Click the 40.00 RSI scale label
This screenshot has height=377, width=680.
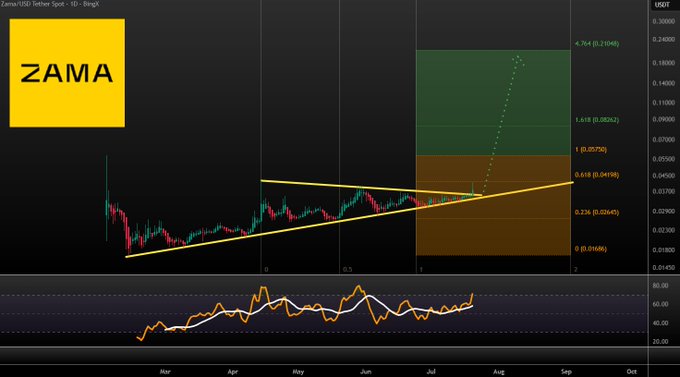tap(660, 323)
